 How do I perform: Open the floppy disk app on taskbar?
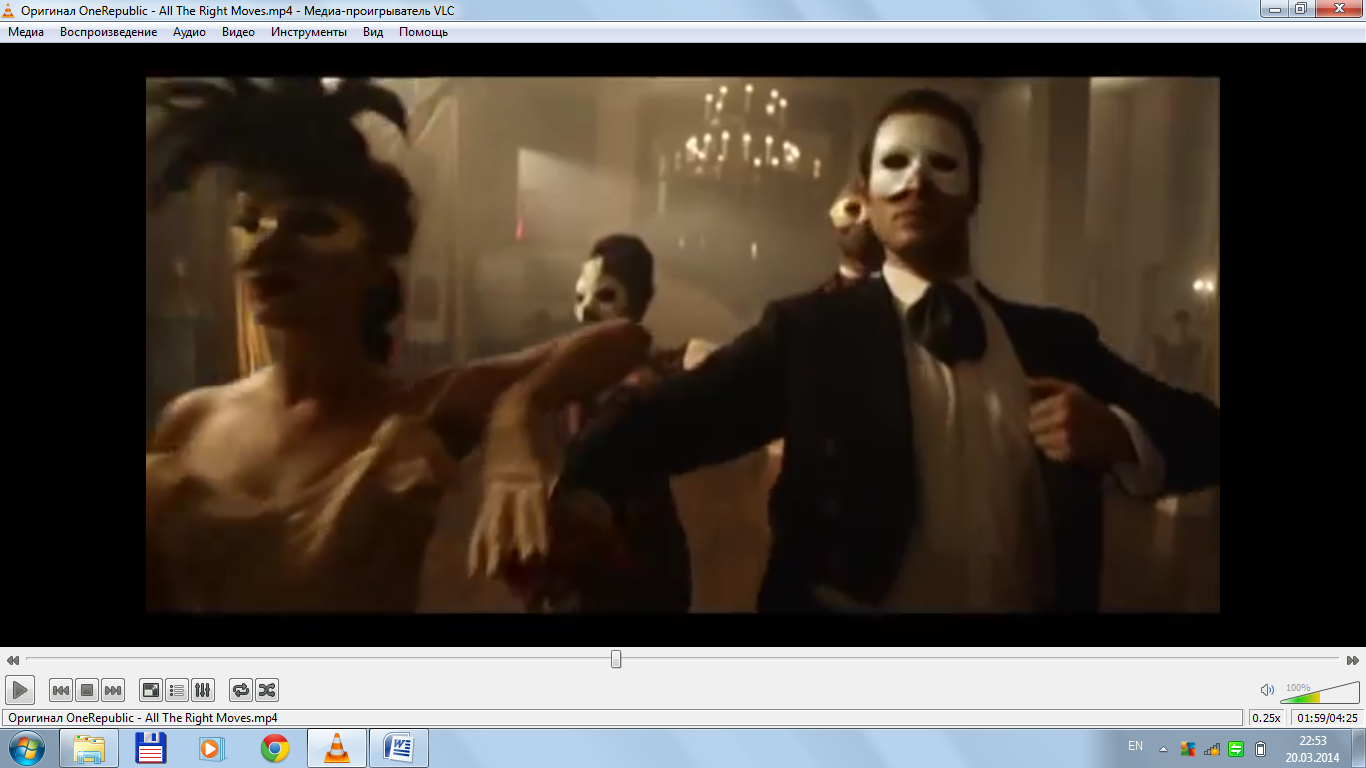click(151, 748)
